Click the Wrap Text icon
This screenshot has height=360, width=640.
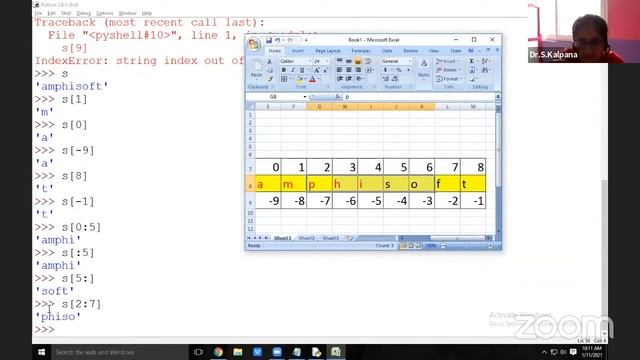click(368, 61)
